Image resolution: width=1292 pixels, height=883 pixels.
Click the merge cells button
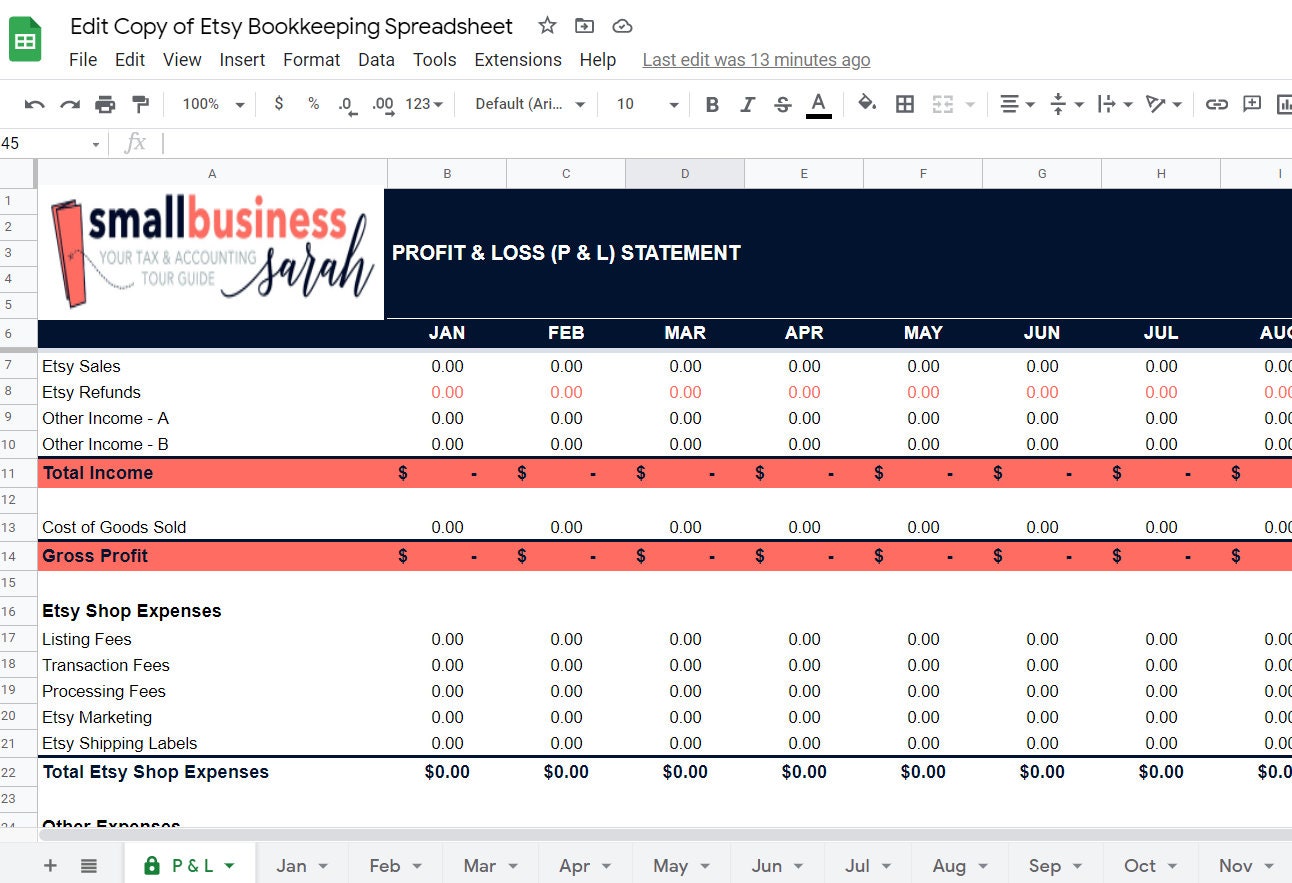pyautogui.click(x=942, y=104)
